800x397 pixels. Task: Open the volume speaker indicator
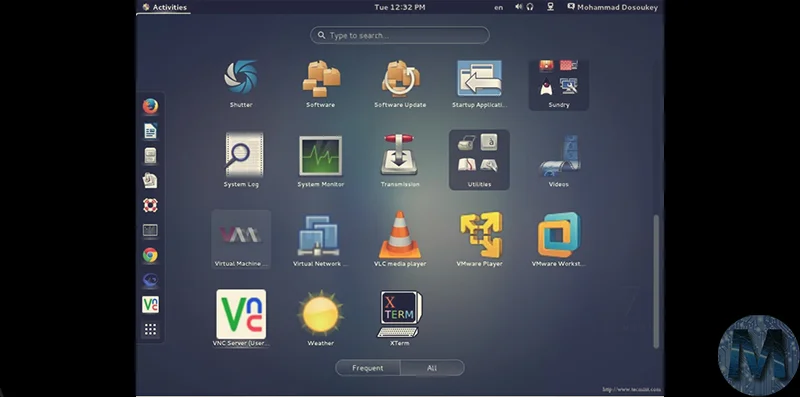(518, 7)
